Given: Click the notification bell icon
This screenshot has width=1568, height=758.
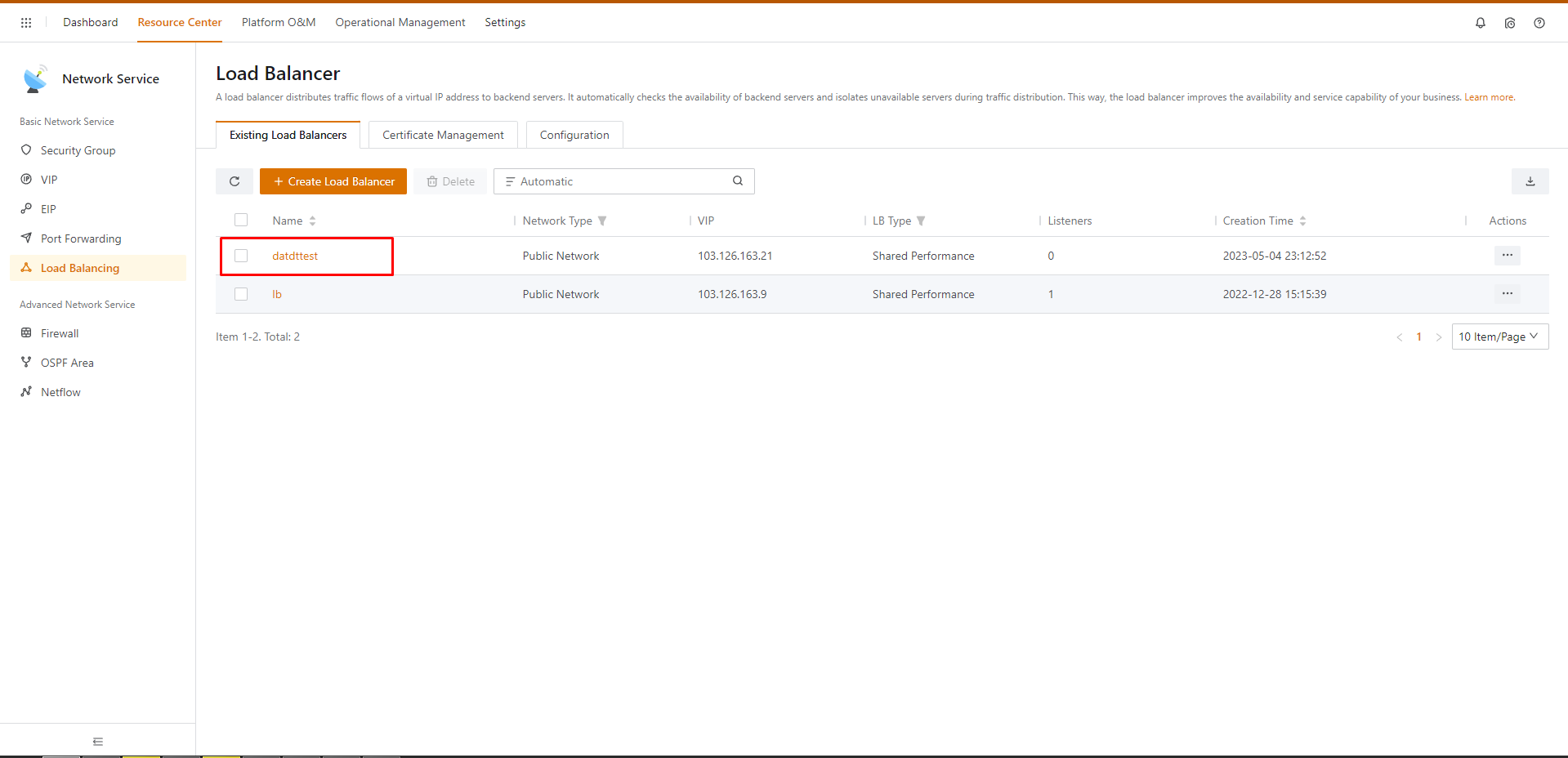Looking at the screenshot, I should (1480, 23).
